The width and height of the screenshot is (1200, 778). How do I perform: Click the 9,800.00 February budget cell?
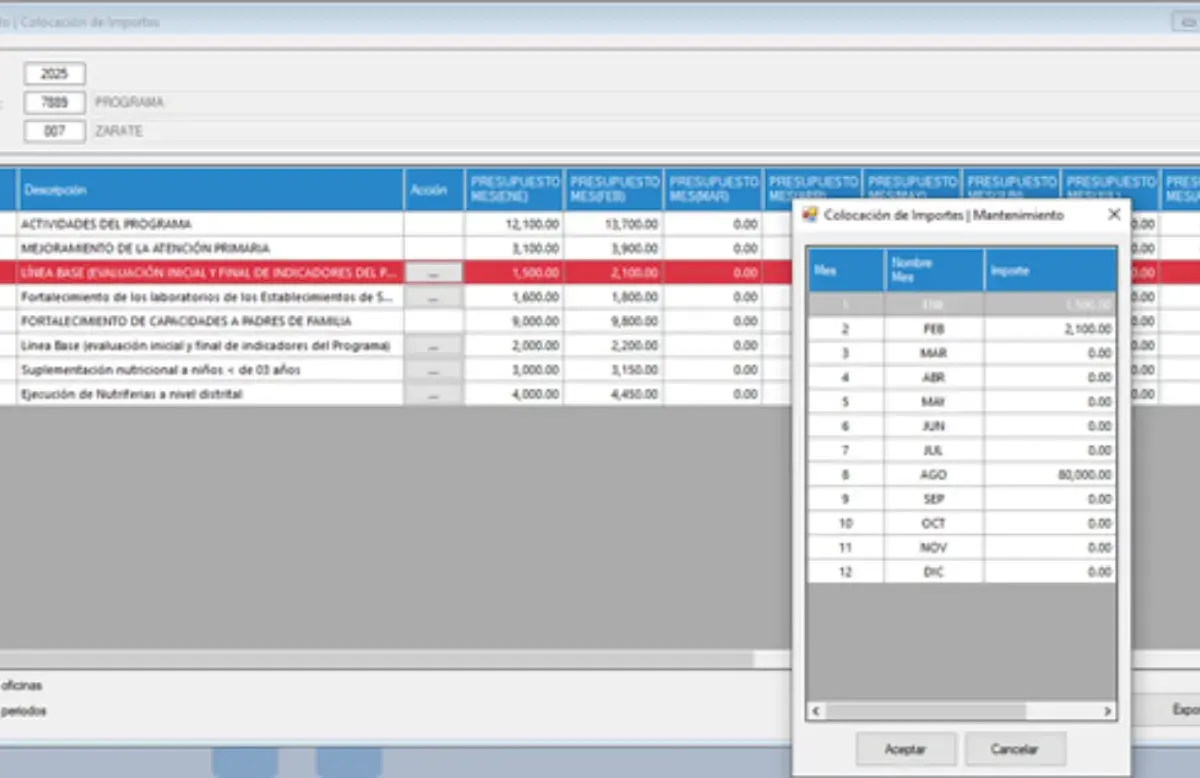pyautogui.click(x=614, y=321)
